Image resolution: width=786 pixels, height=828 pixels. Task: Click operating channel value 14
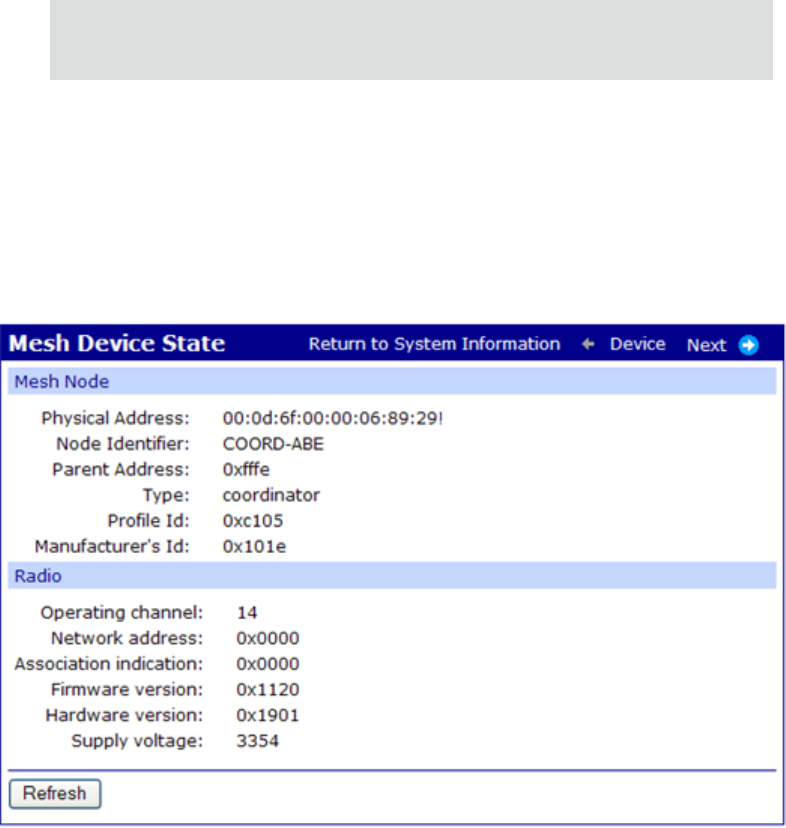click(x=247, y=613)
